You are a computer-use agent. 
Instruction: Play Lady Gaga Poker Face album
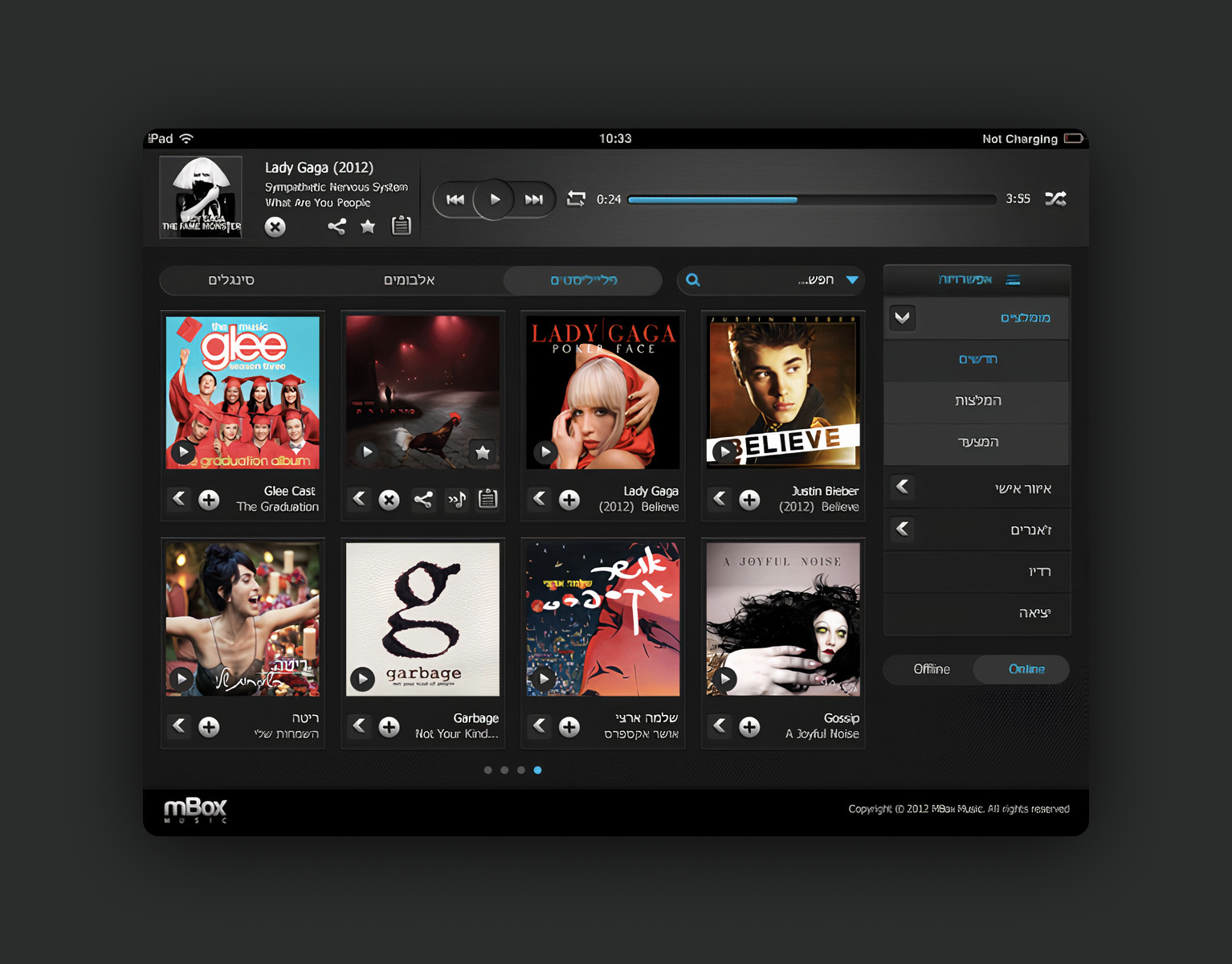(x=545, y=451)
